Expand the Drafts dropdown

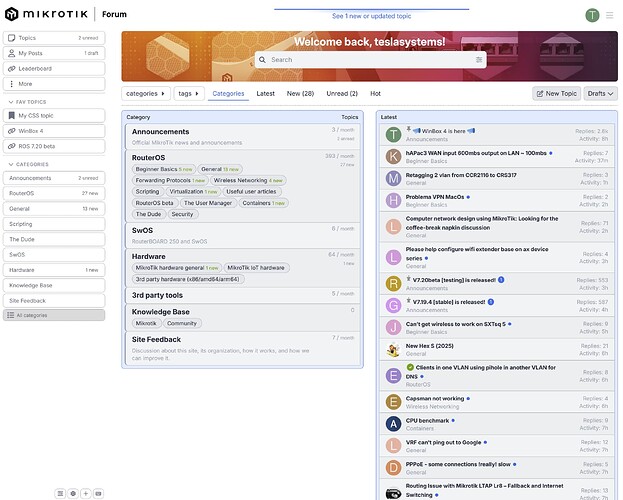pyautogui.click(x=600, y=93)
